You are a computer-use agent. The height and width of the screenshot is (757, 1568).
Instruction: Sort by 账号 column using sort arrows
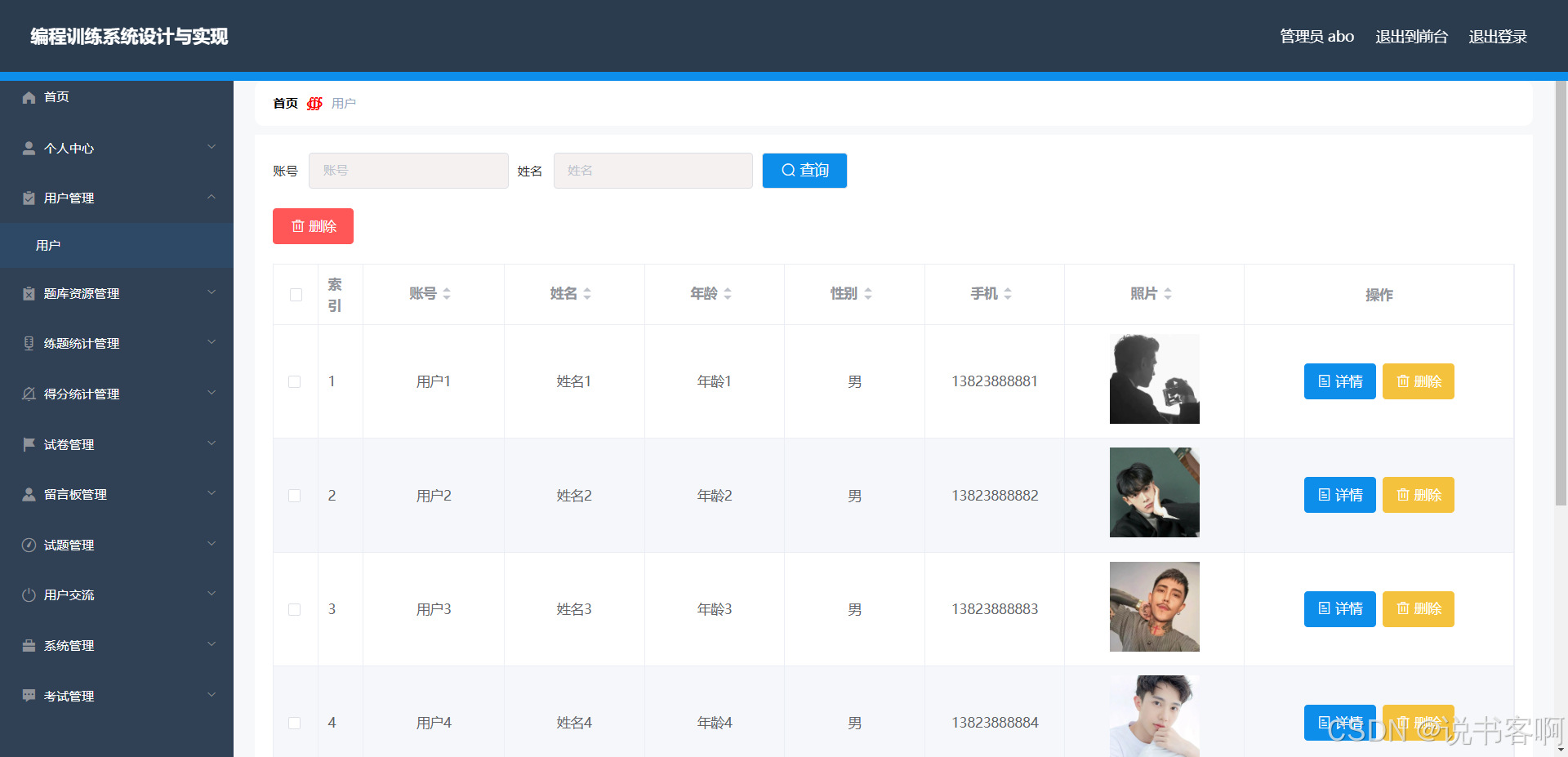coord(447,294)
